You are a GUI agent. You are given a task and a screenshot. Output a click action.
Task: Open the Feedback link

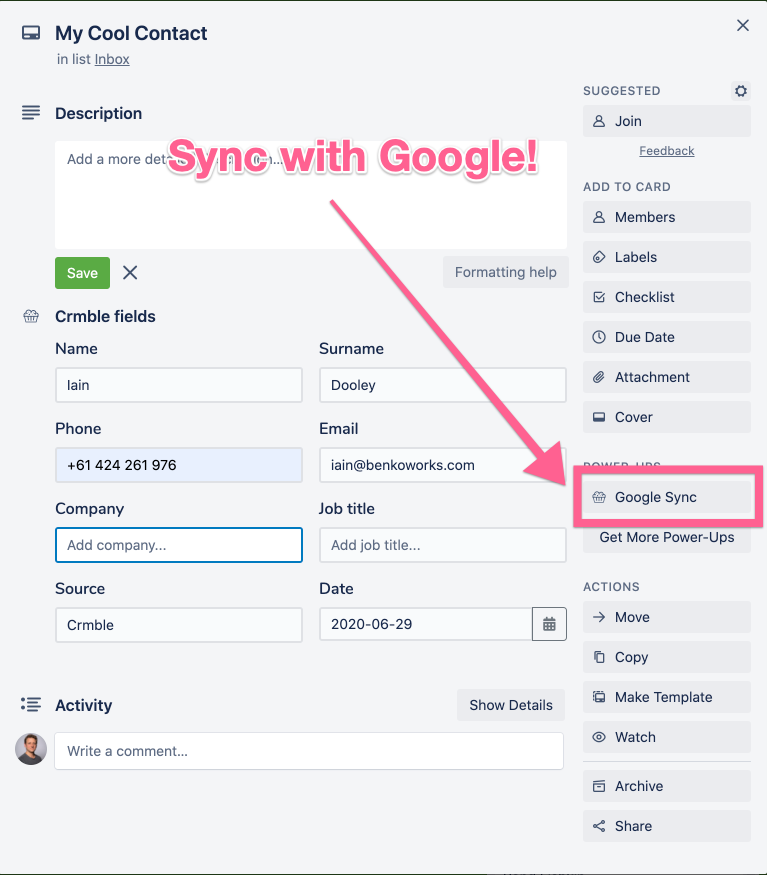pyautogui.click(x=667, y=151)
